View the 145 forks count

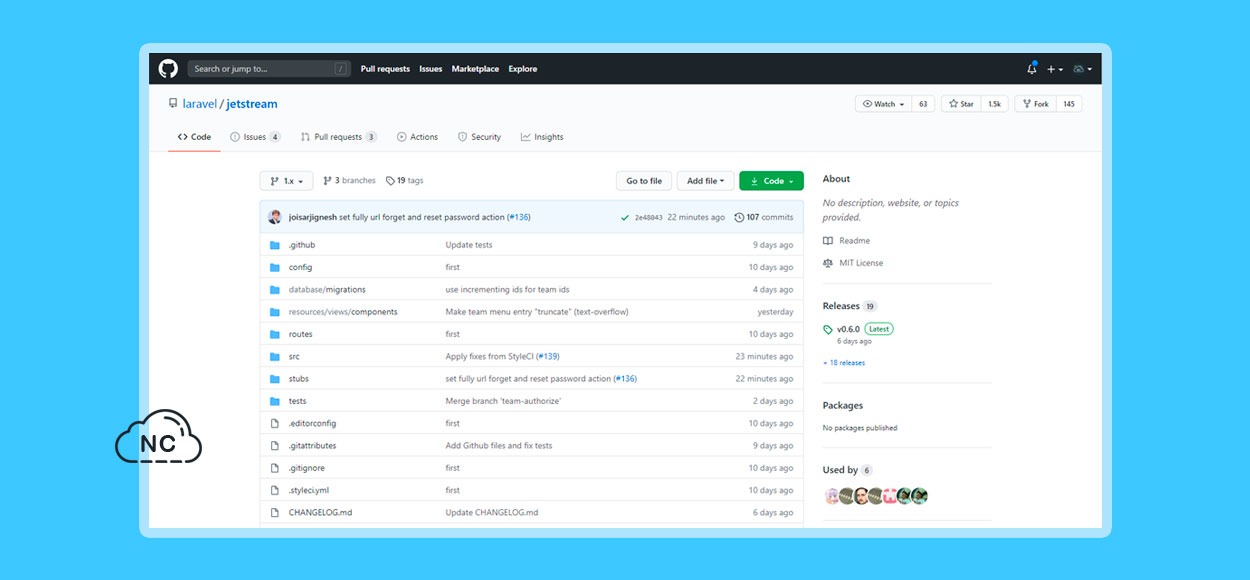click(1069, 104)
